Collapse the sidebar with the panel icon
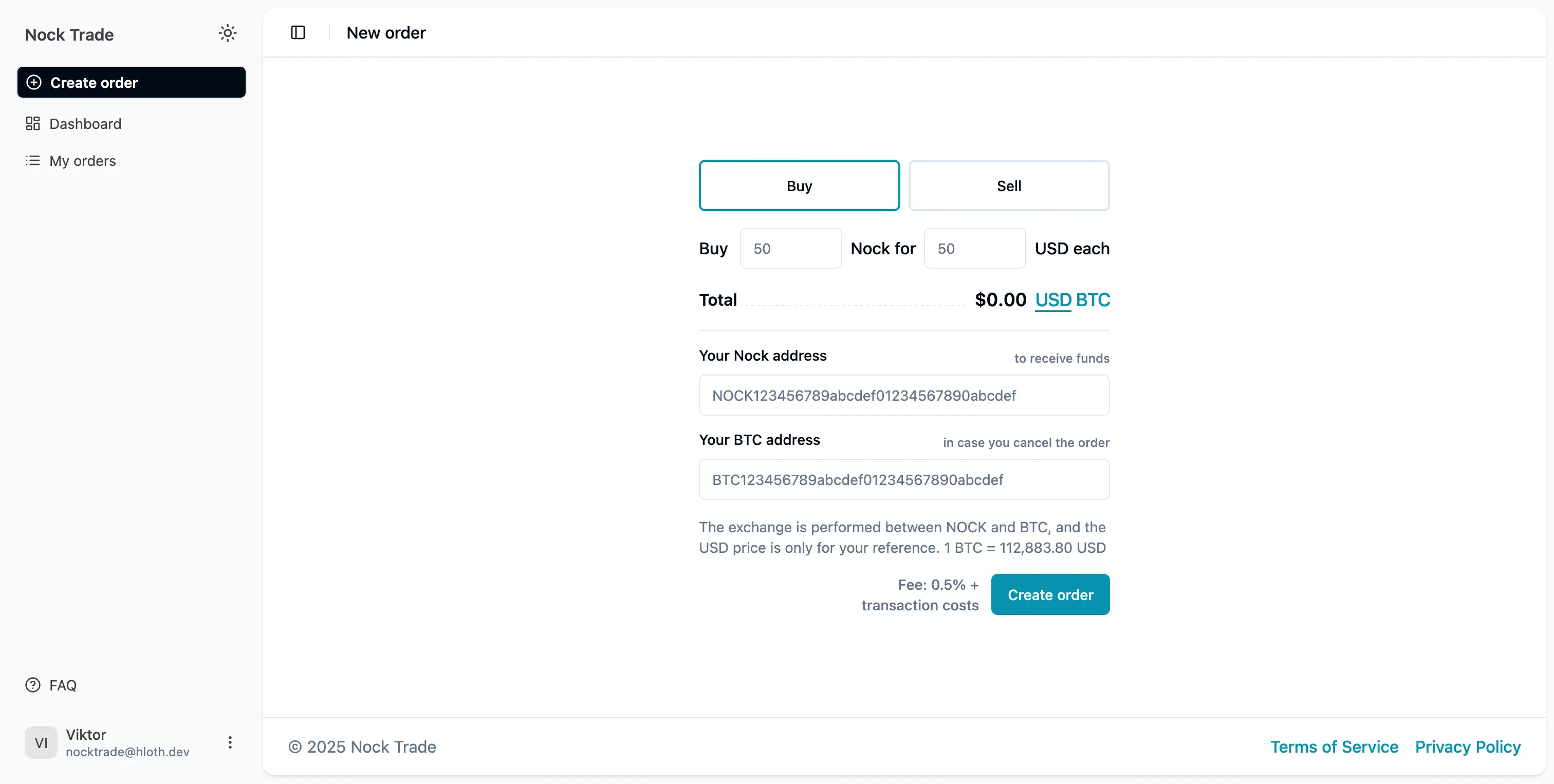 (298, 32)
